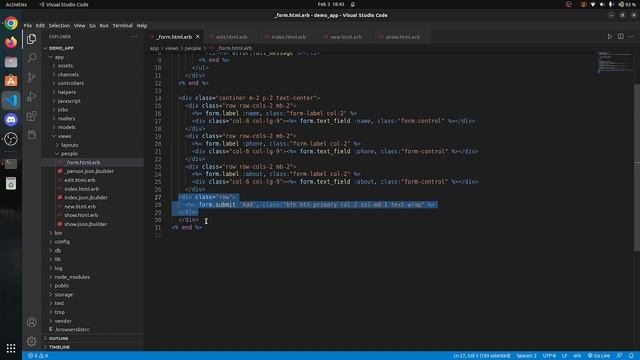Expand the TIMELINE section
The height and width of the screenshot is (360, 640).
point(59,347)
